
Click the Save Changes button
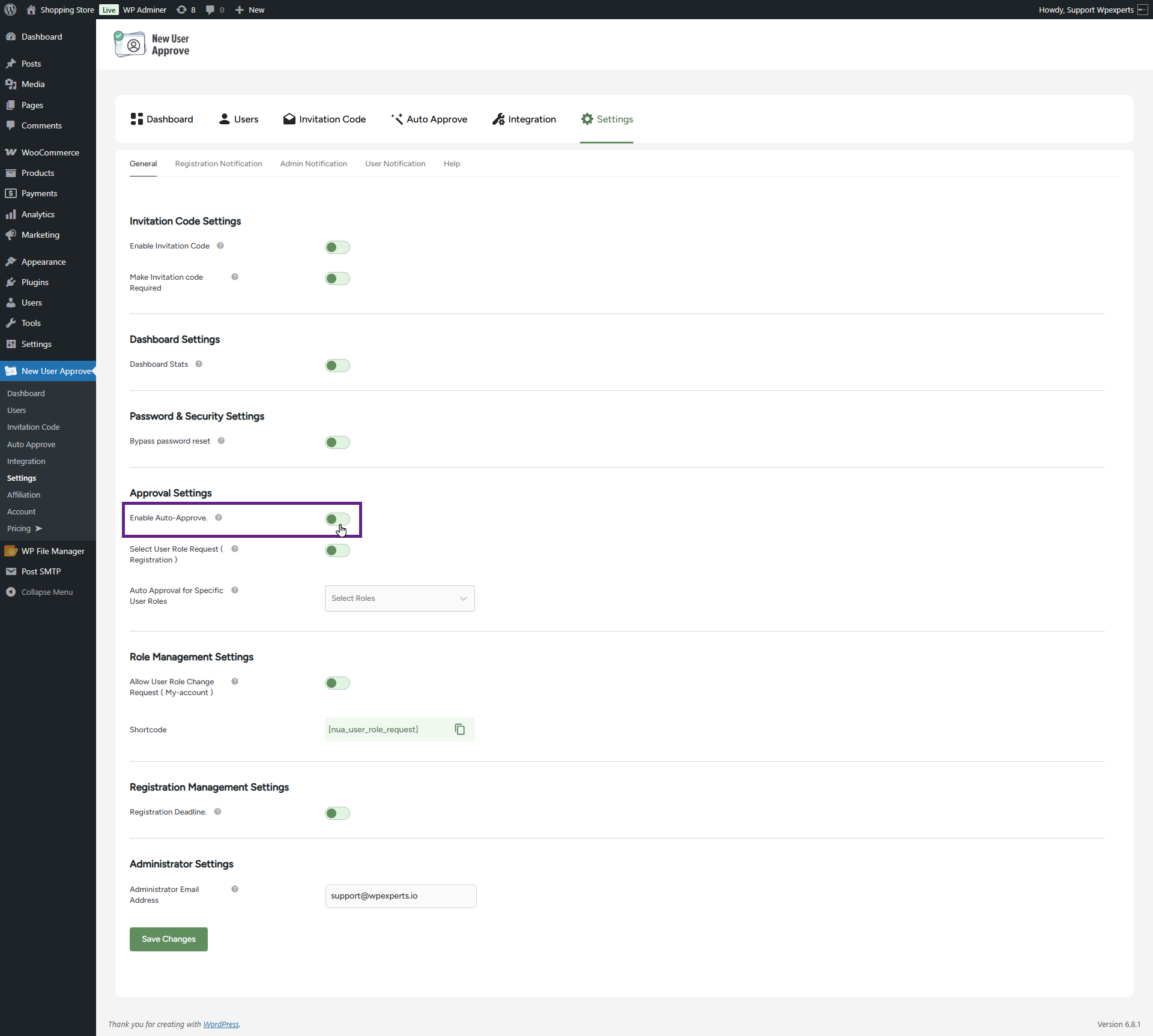[x=169, y=939]
